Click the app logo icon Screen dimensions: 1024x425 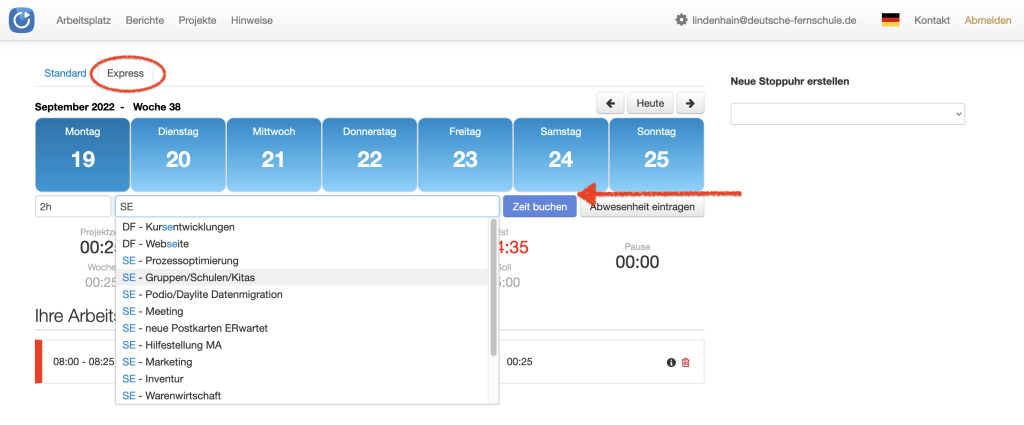click(21, 20)
